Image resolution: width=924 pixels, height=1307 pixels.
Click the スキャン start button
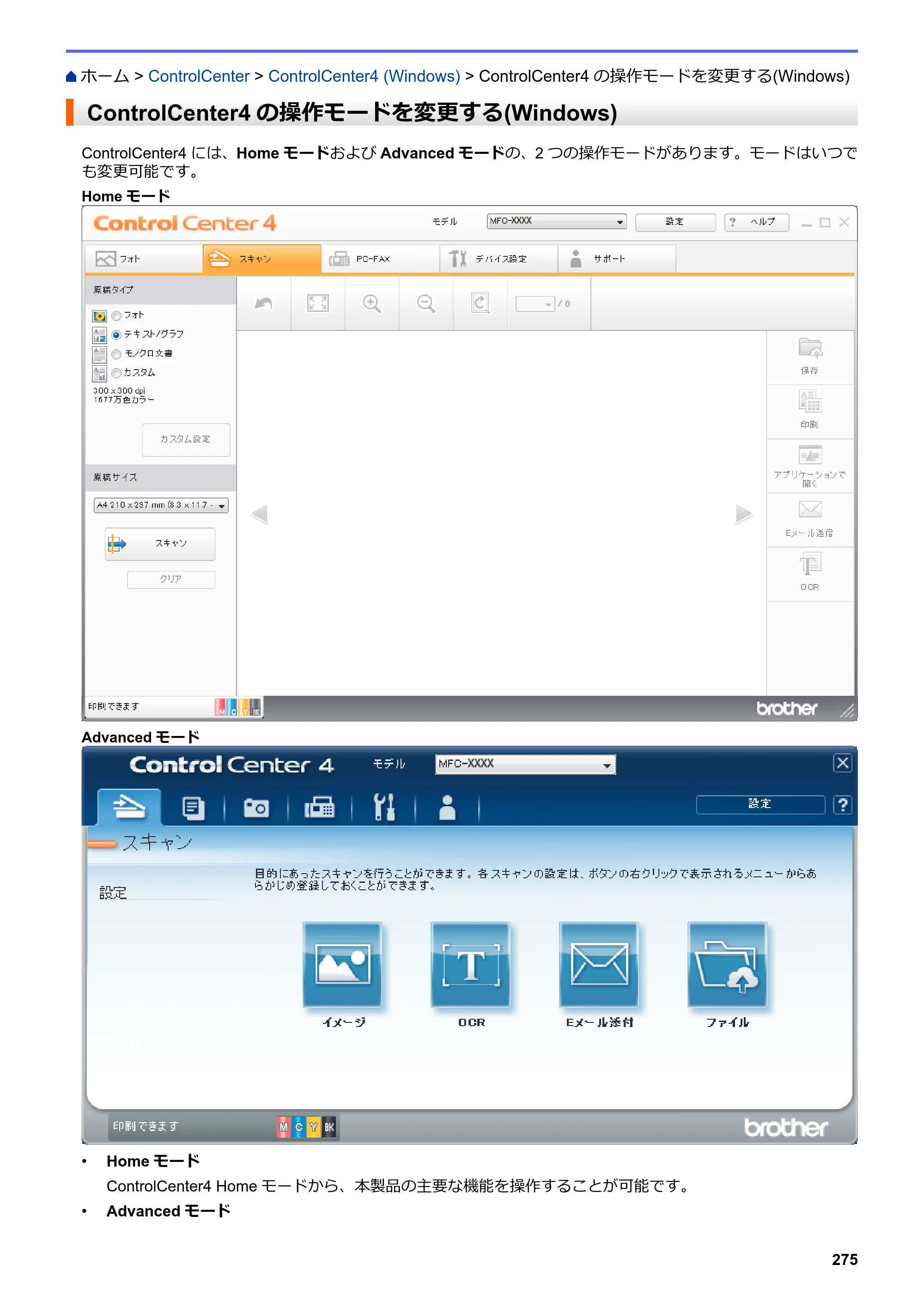pos(160,544)
